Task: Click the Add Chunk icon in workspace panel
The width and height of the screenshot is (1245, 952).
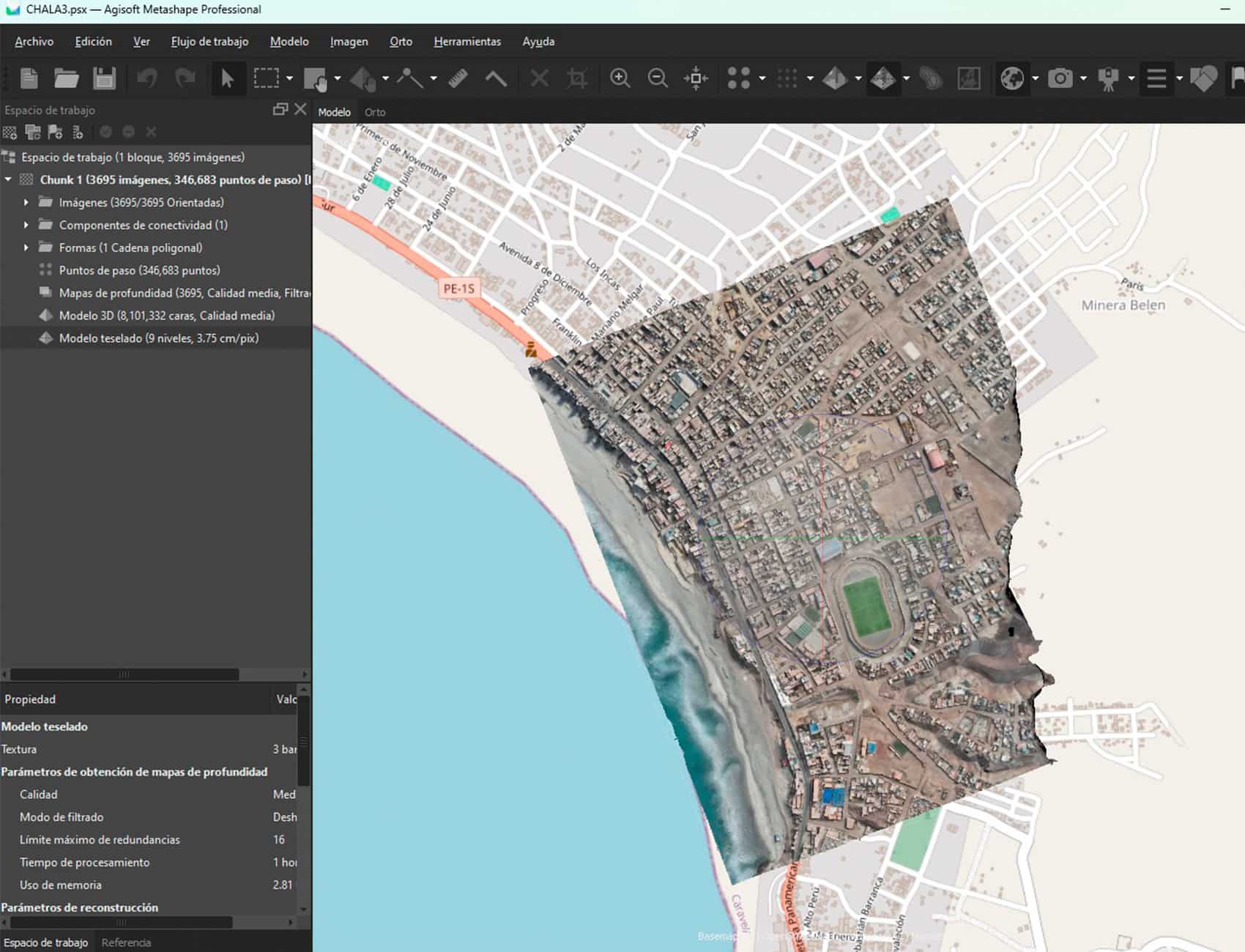Action: tap(10, 133)
